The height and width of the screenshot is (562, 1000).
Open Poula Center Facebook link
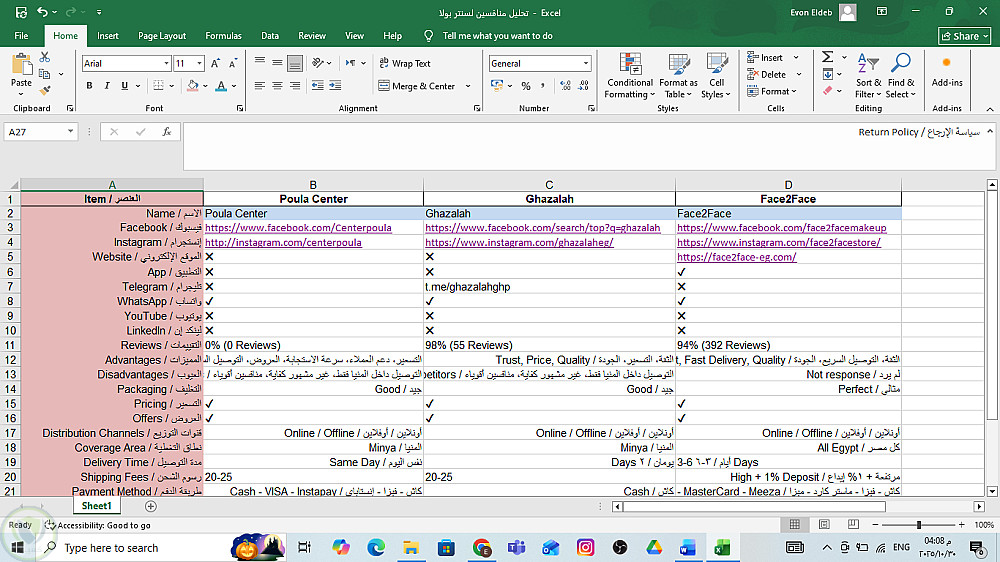(x=298, y=228)
